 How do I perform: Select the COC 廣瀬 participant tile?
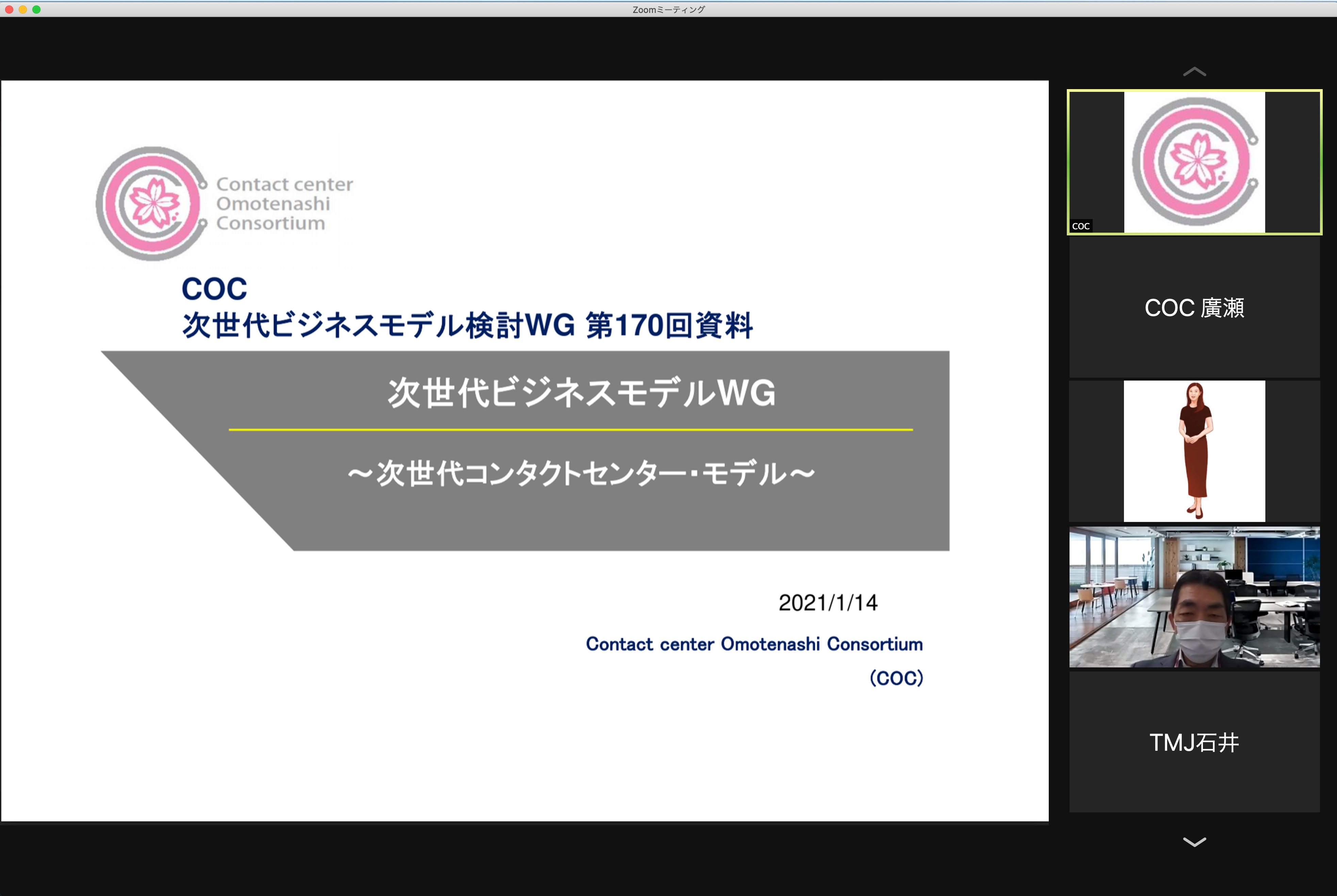[1195, 308]
